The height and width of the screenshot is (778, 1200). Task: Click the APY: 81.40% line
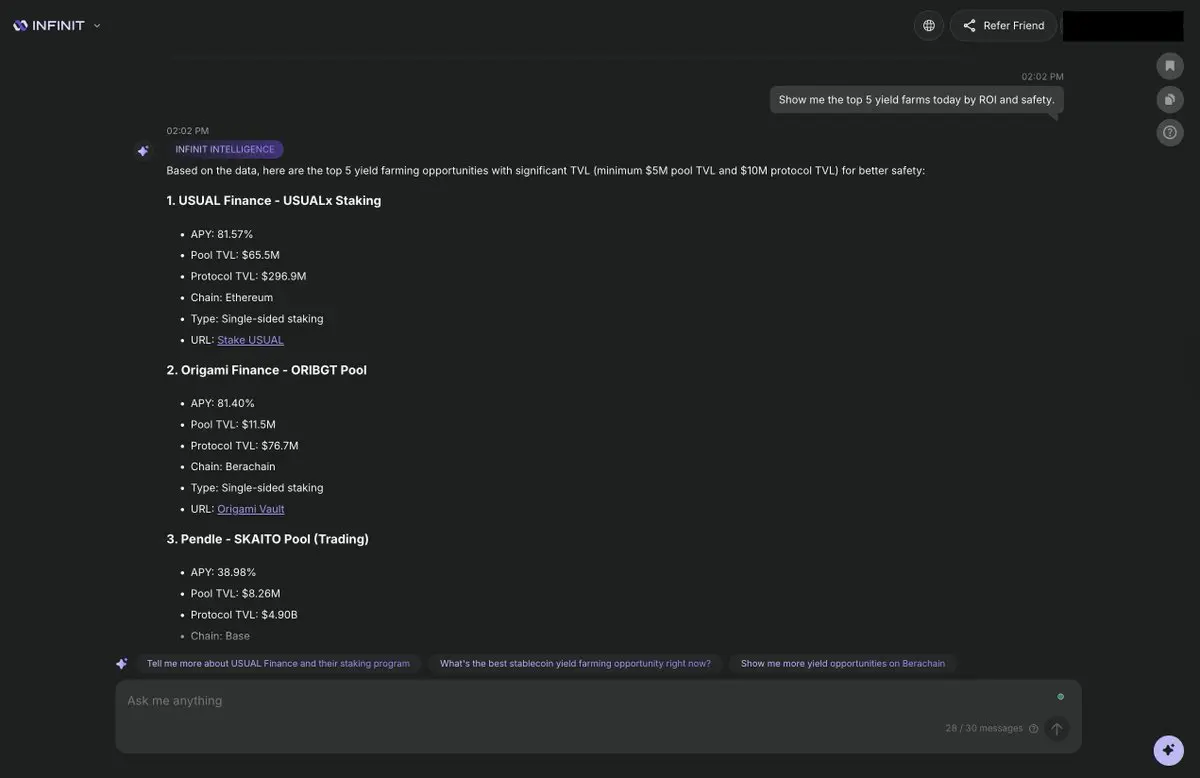coord(223,403)
